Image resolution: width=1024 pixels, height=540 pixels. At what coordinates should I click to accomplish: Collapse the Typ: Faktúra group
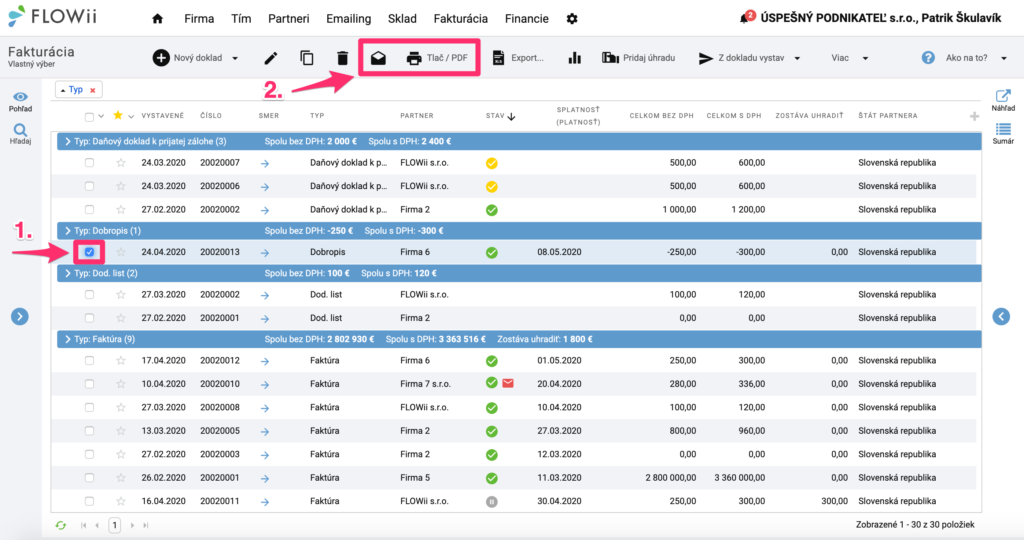coord(67,340)
